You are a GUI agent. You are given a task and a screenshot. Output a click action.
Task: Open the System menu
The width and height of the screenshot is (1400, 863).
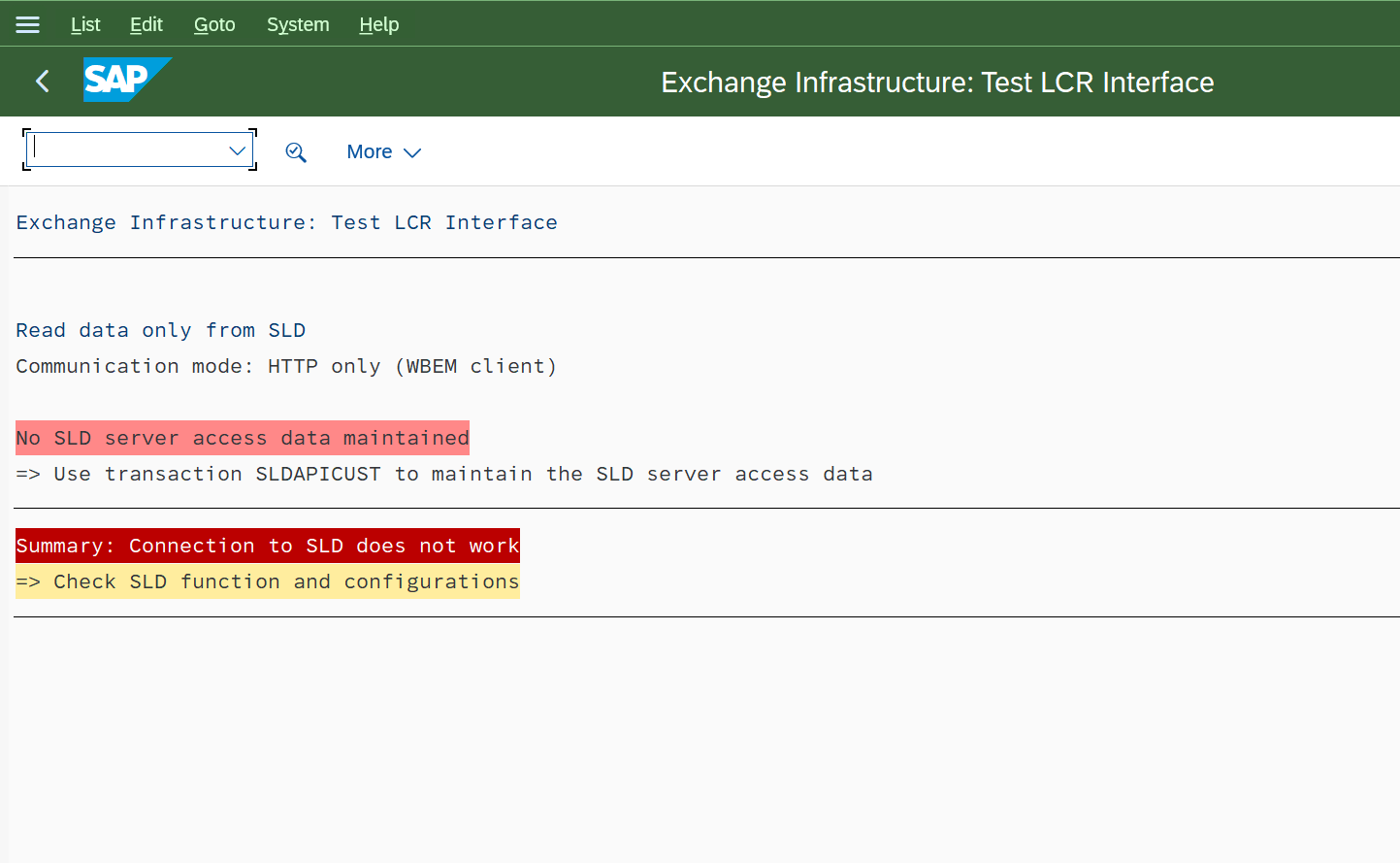pyautogui.click(x=298, y=24)
